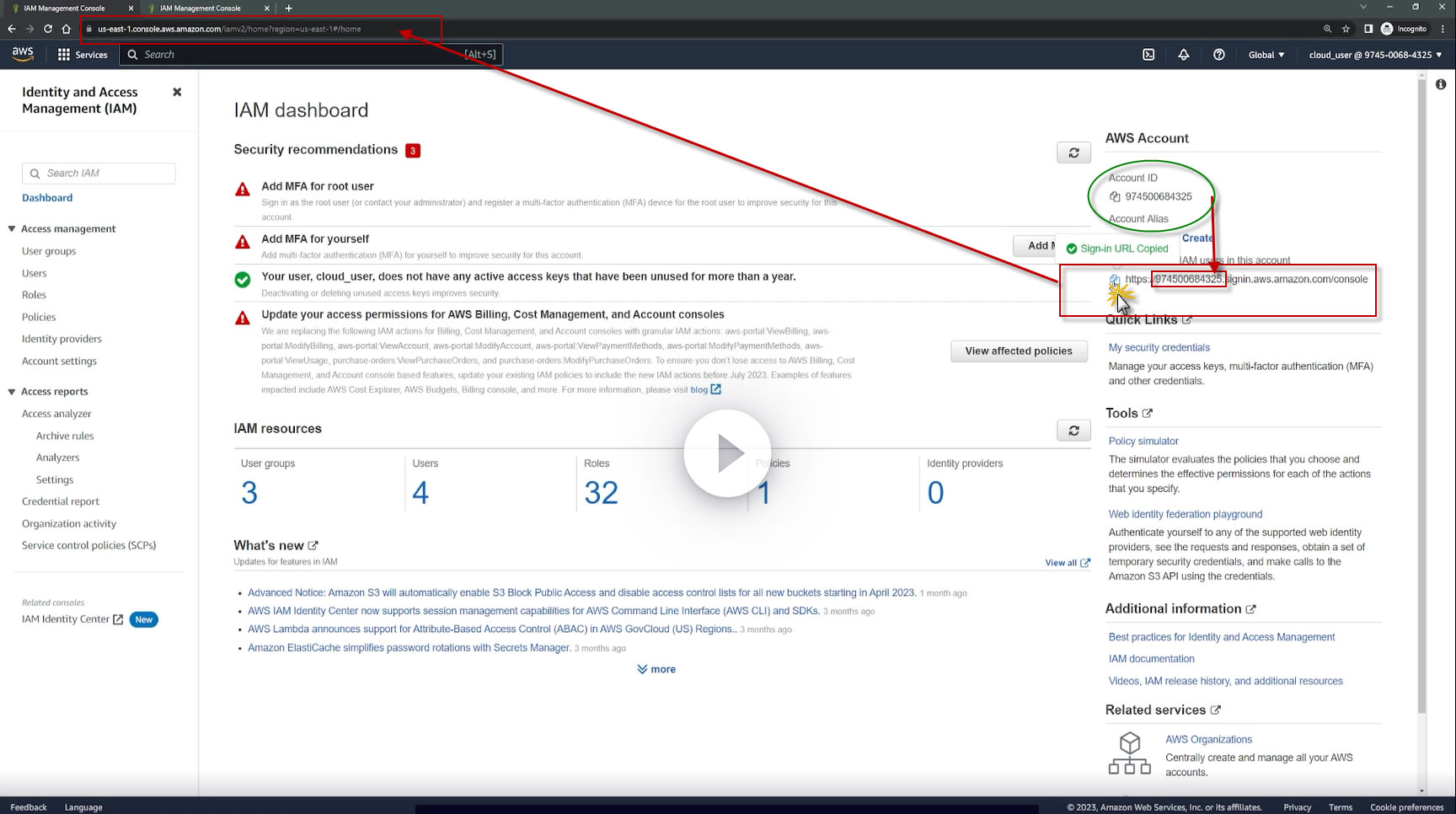Copy the sign-in URL with copy icon

pyautogui.click(x=1115, y=280)
